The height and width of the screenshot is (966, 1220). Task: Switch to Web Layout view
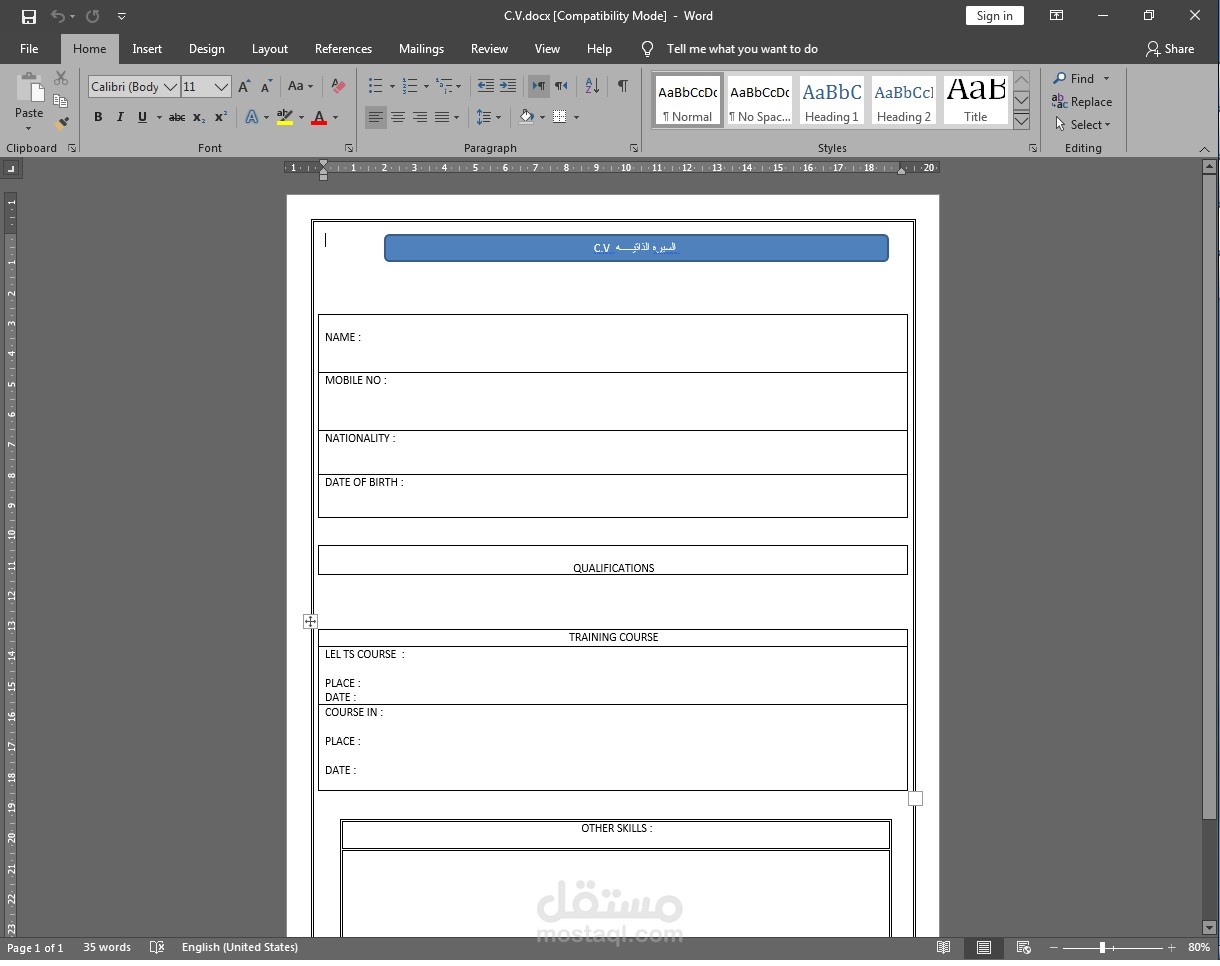1023,947
